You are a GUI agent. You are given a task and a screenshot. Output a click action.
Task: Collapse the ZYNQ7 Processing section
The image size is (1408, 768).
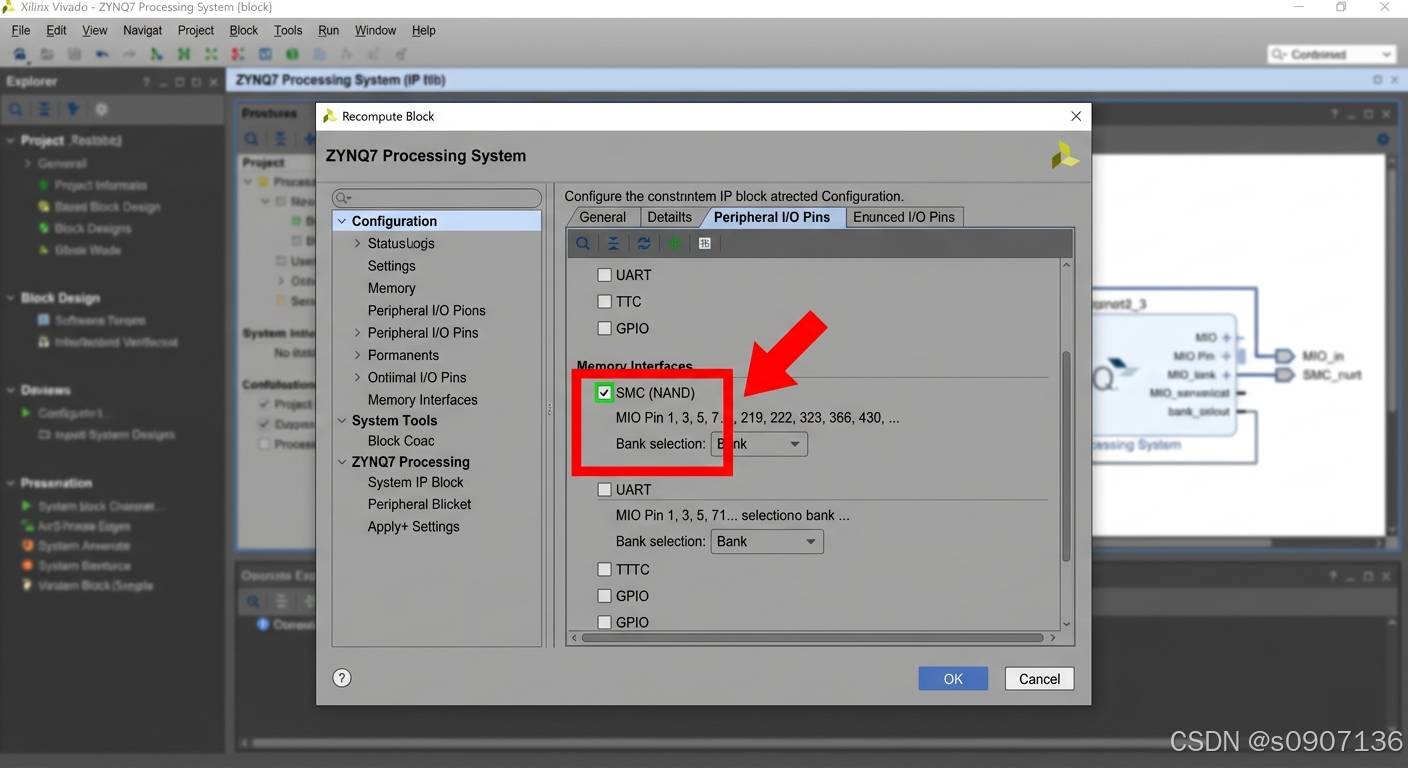tap(342, 462)
